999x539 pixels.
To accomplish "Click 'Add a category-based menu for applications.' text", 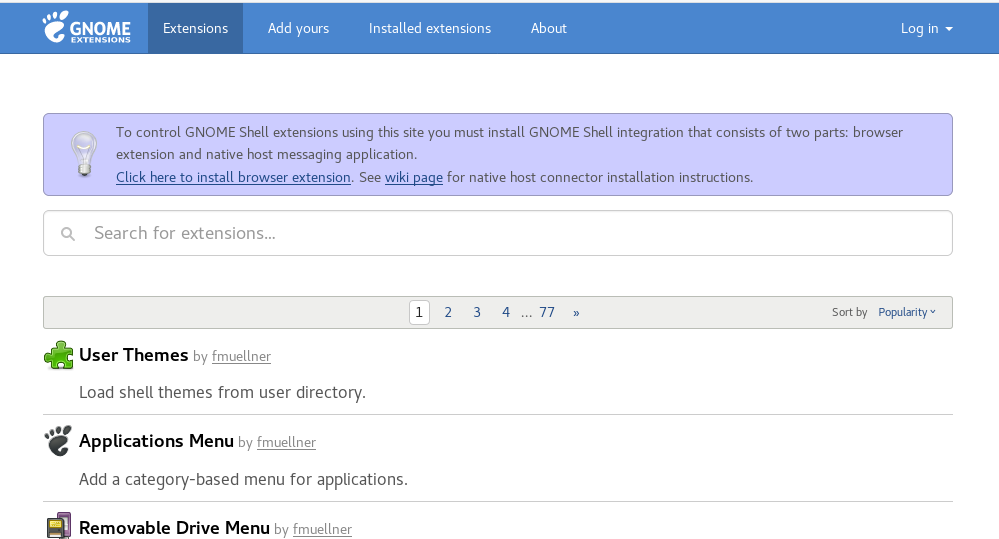I will click(243, 480).
